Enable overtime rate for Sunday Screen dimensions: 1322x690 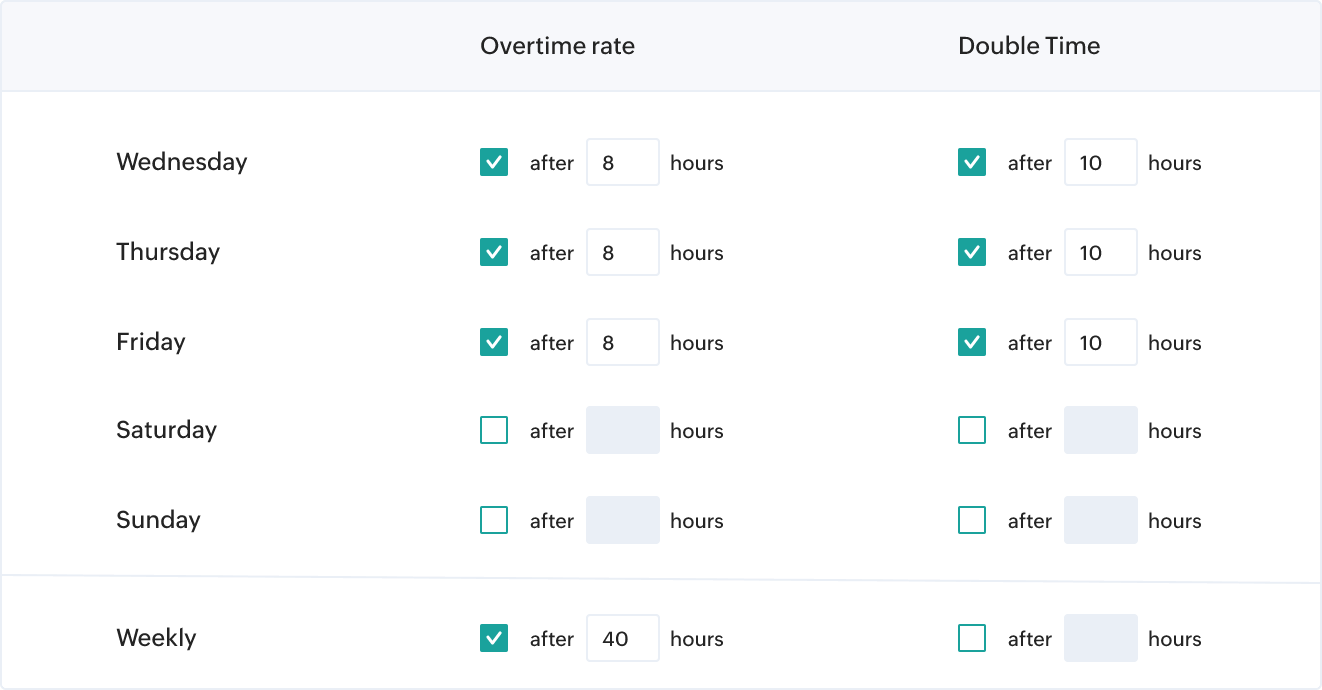coord(493,520)
